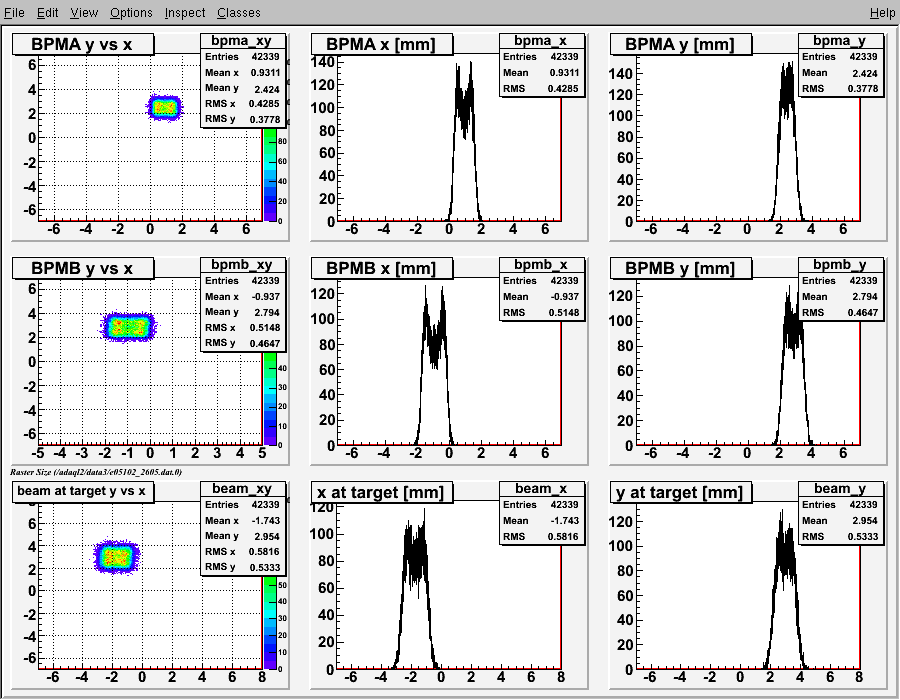The width and height of the screenshot is (900, 700).
Task: Select the 'BPMA y vs x' title box
Action: click(83, 44)
